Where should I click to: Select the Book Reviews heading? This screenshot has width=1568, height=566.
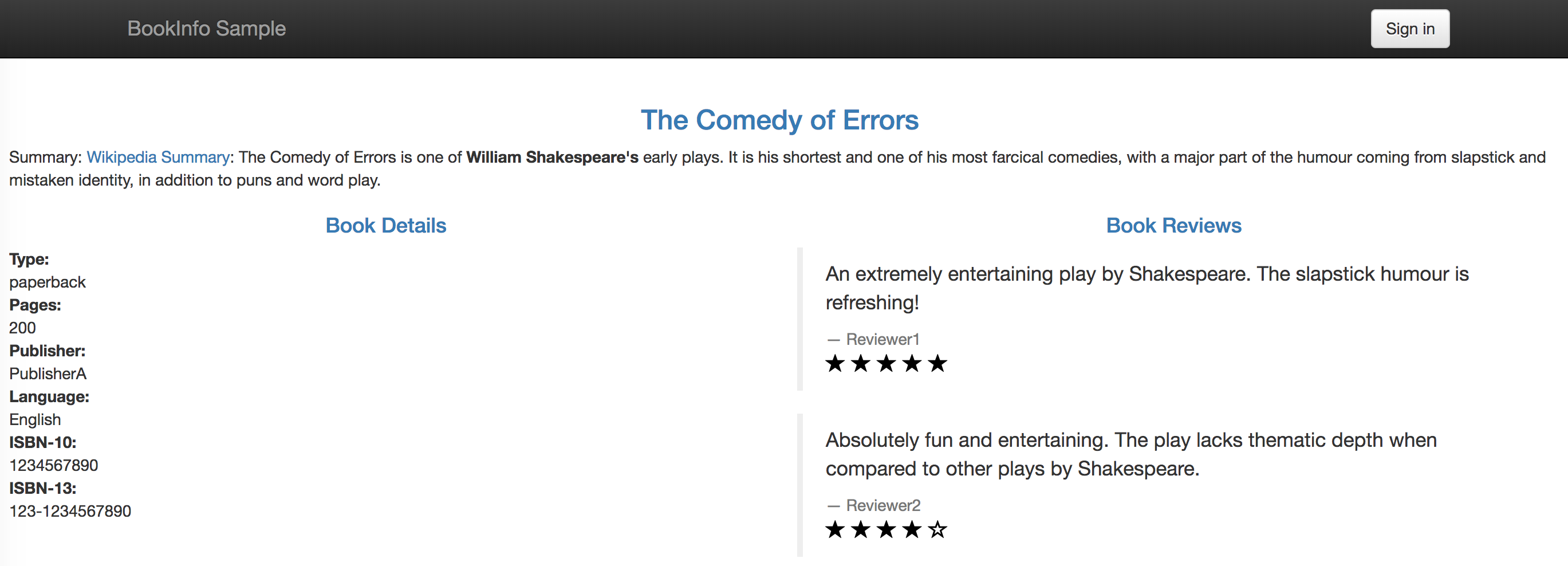click(1173, 226)
